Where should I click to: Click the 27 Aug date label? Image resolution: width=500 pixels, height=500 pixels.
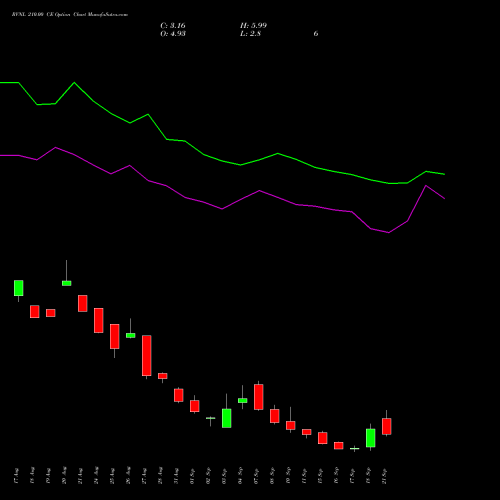(x=144, y=476)
